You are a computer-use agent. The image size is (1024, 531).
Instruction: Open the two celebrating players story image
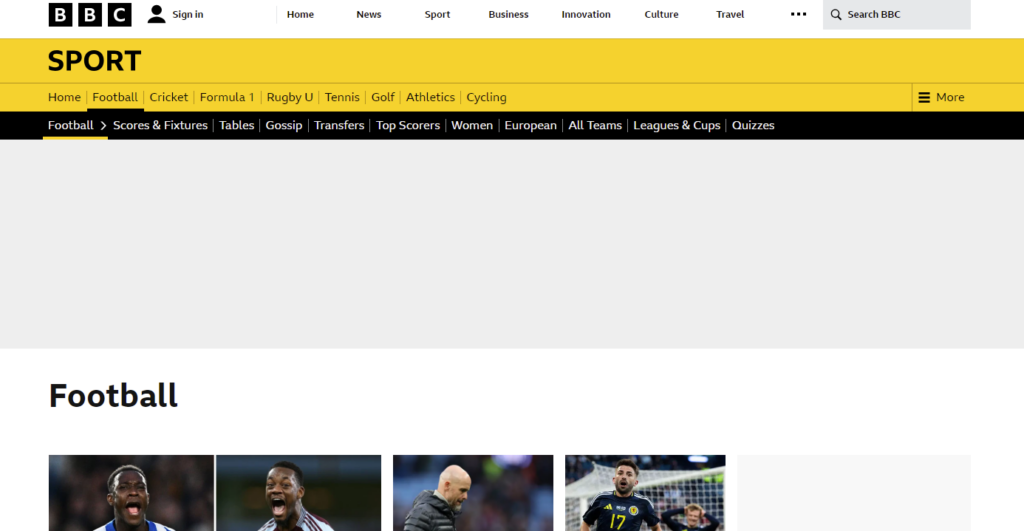click(215, 492)
